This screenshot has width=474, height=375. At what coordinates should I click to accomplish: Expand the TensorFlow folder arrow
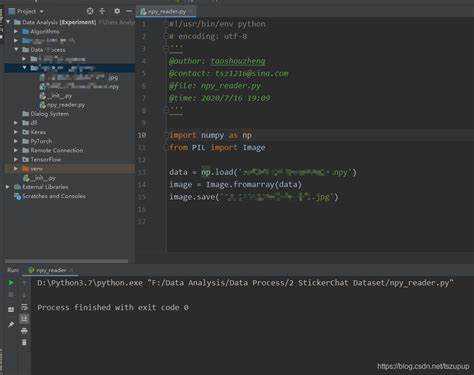16,159
